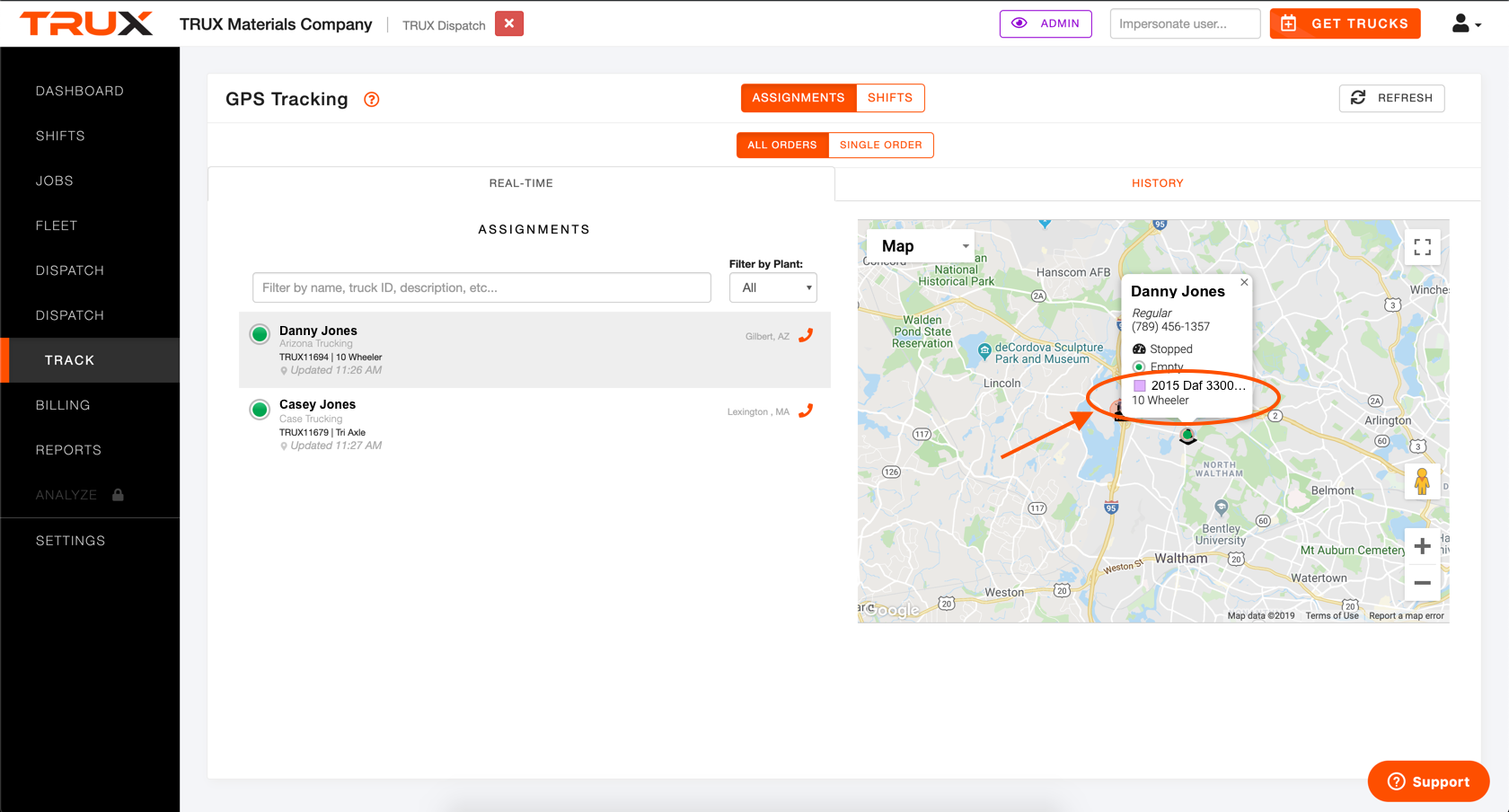Click the Impersonate user input field
The height and width of the screenshot is (812, 1509).
pyautogui.click(x=1185, y=23)
